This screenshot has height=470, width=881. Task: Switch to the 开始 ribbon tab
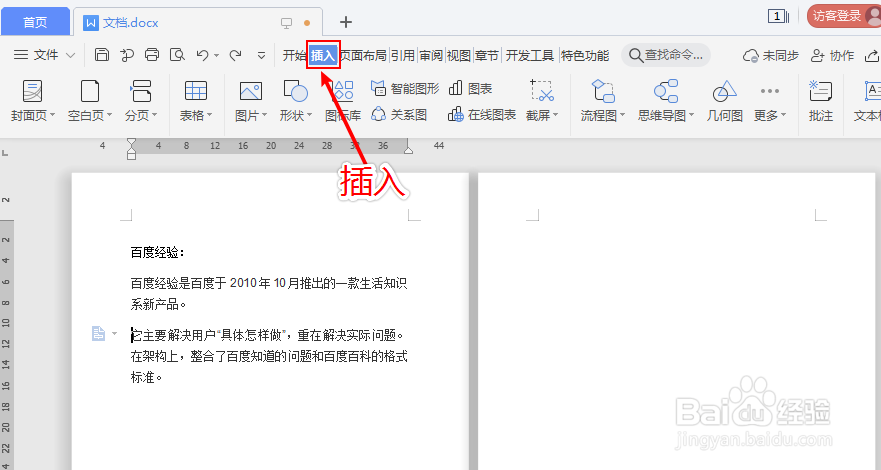[x=294, y=55]
